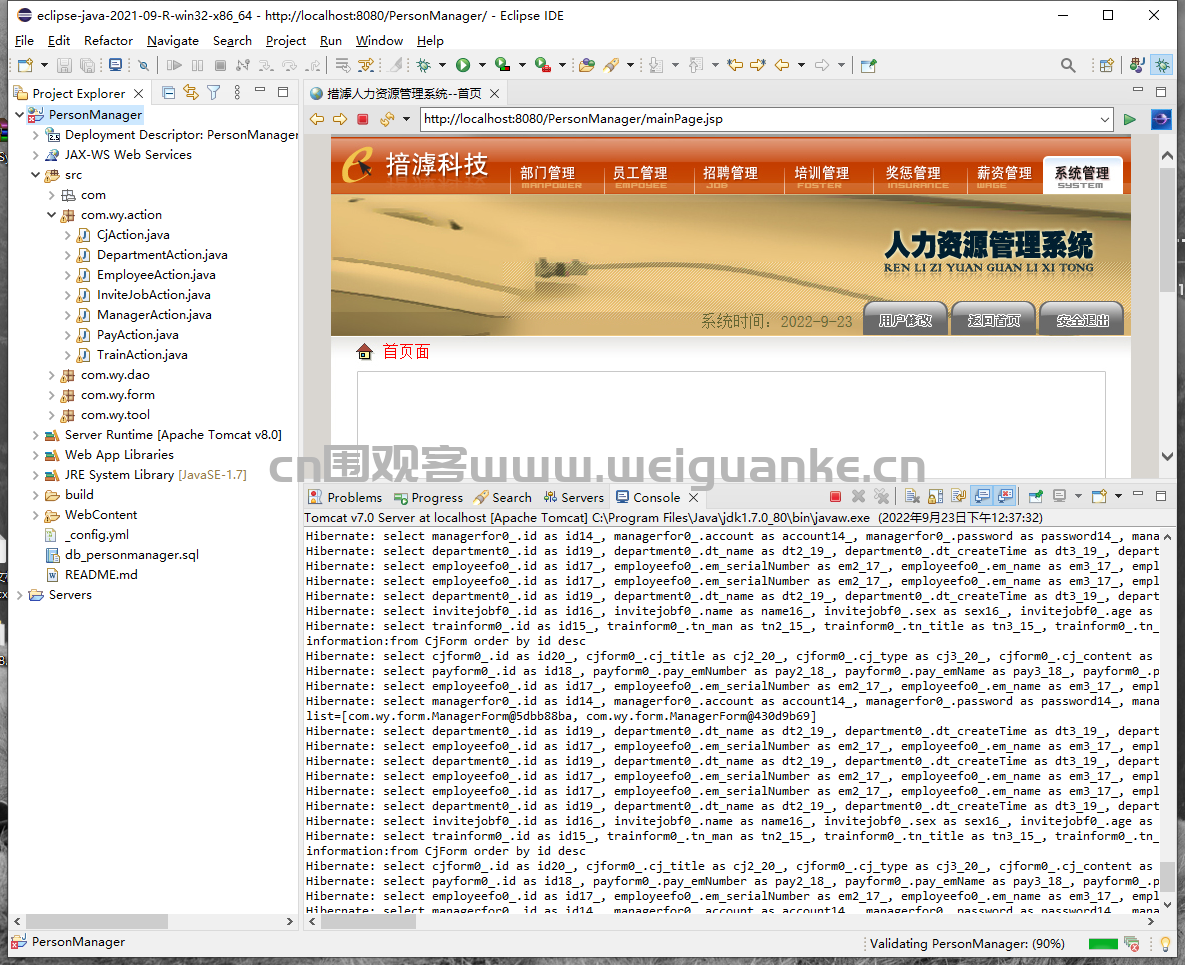
Task: Terminate the server with console red square
Action: click(835, 496)
